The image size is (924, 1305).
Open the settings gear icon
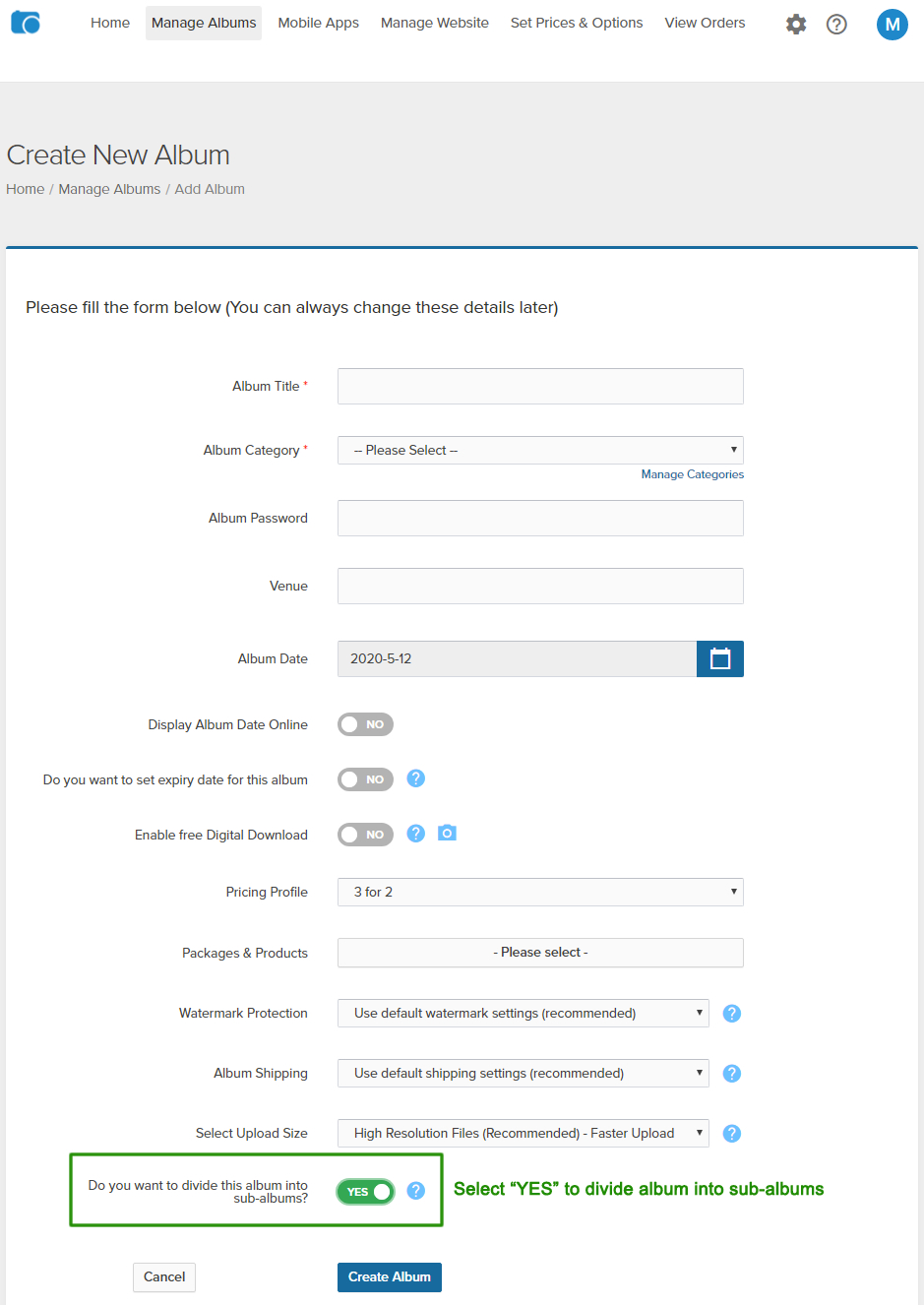click(796, 24)
